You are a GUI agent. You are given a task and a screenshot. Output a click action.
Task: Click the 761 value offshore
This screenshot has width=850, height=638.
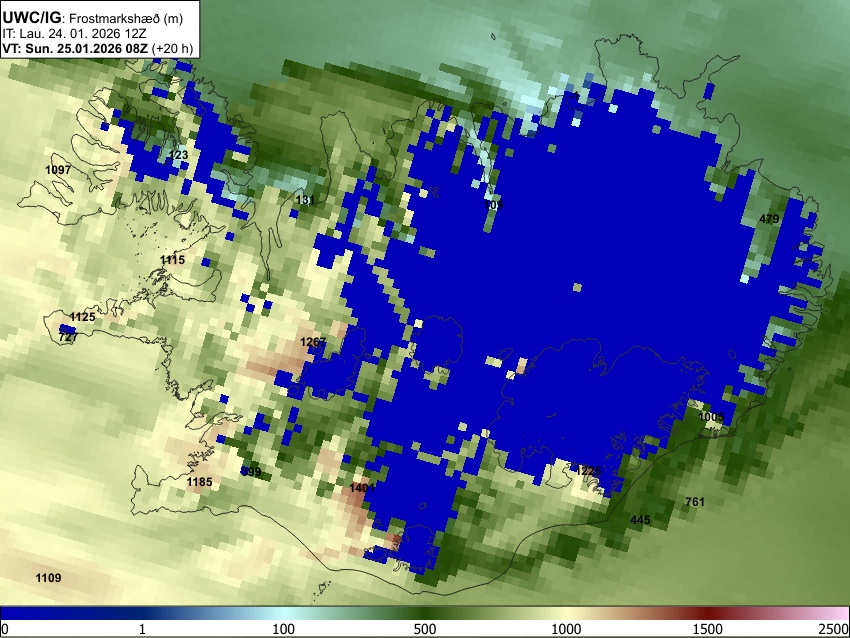pyautogui.click(x=695, y=502)
